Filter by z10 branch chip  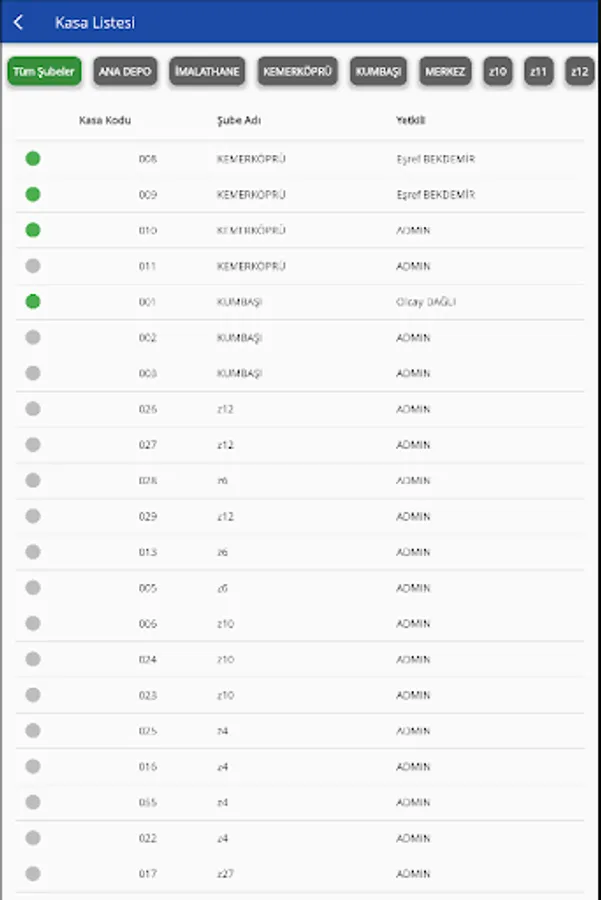point(498,72)
